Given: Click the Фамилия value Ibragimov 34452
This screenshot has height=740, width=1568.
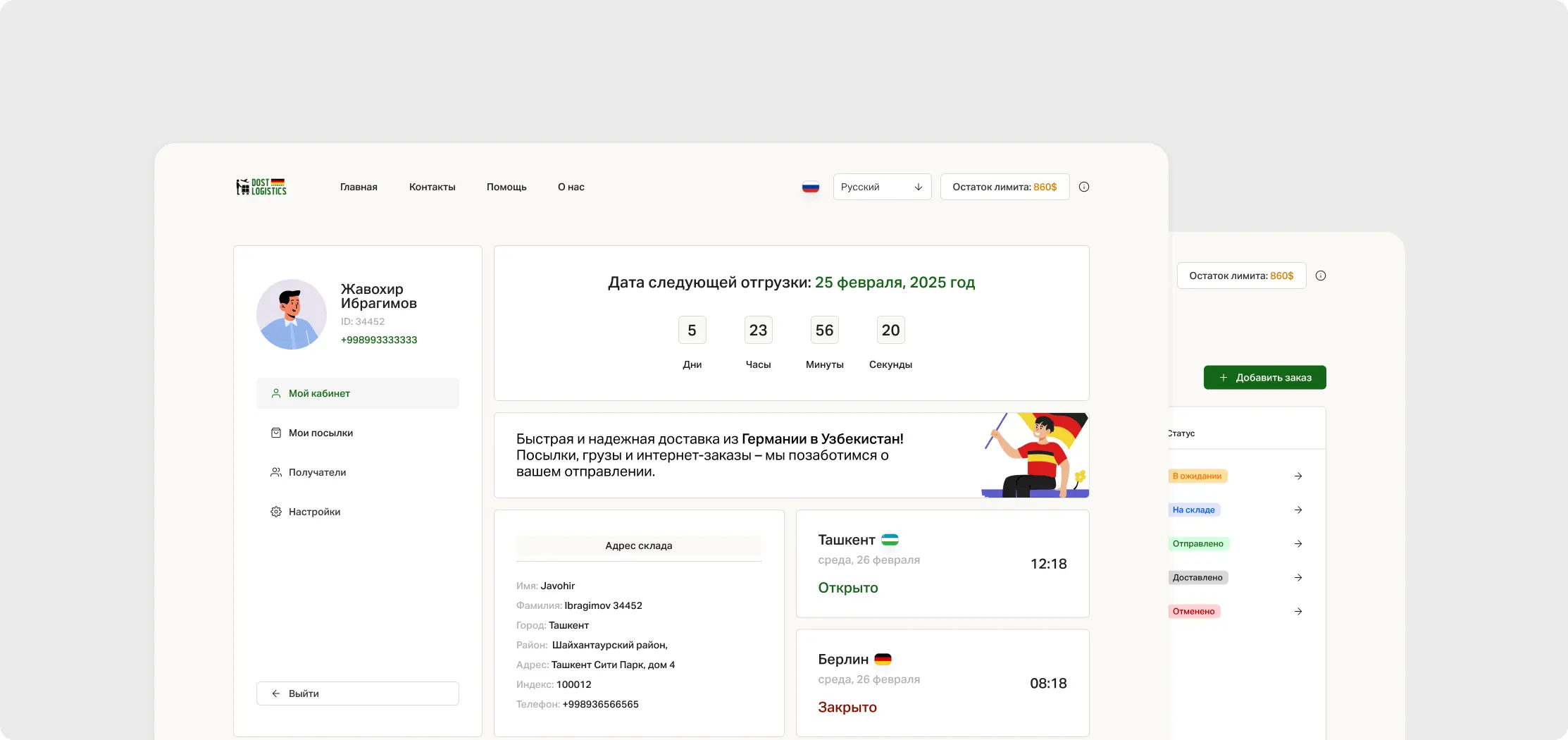Looking at the screenshot, I should [604, 605].
